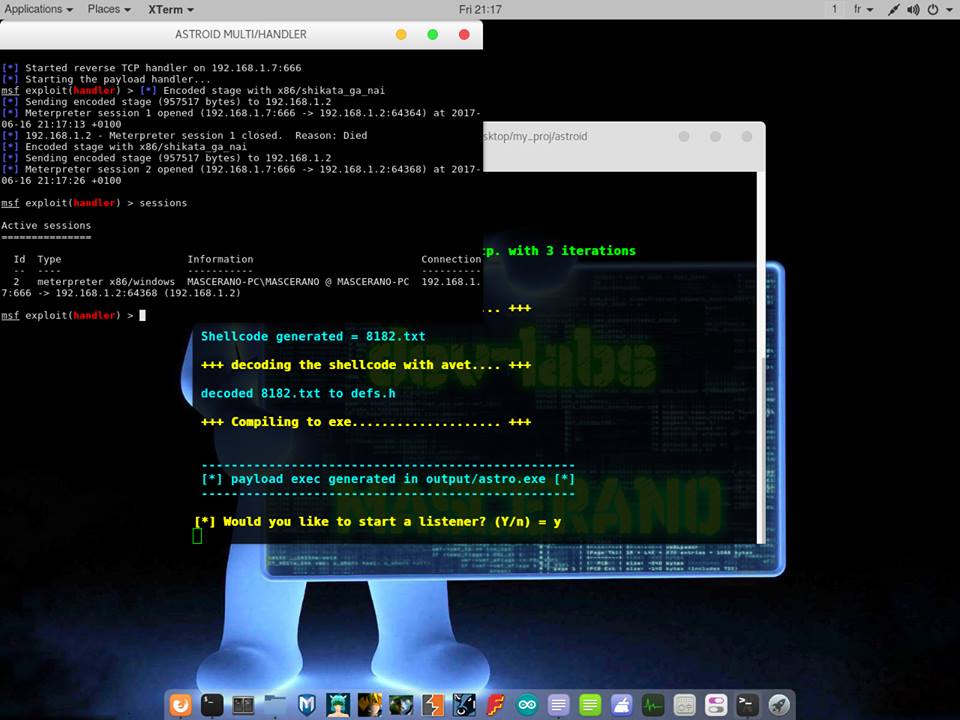Screen dimensions: 960x720
Task: Open the Places menu
Action: click(108, 9)
